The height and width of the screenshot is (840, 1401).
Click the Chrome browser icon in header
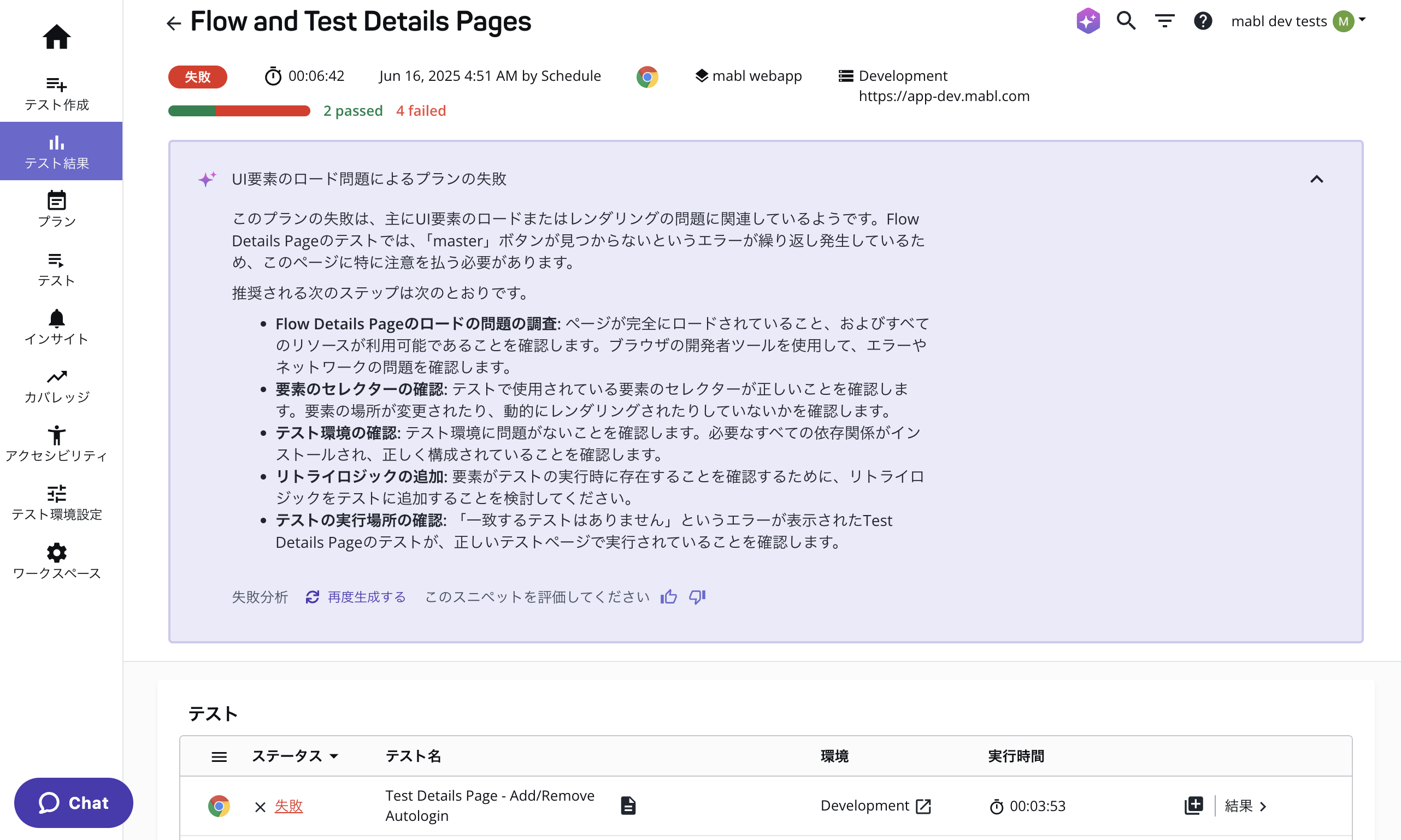coord(647,76)
